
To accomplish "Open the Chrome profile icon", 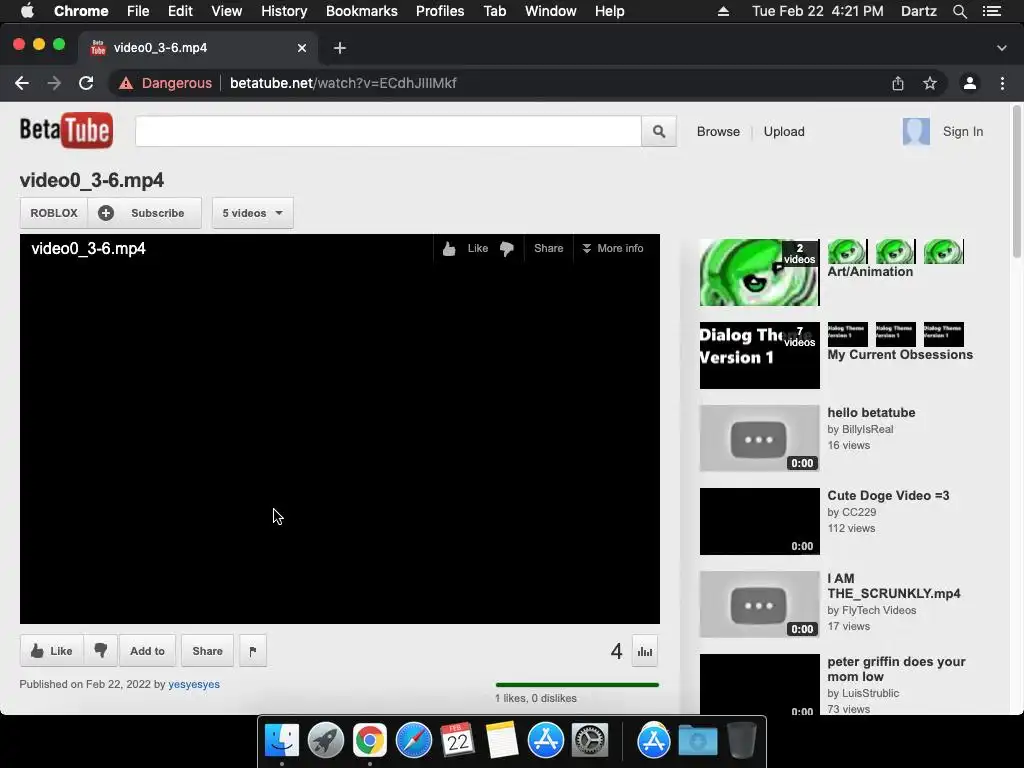I will (x=970, y=83).
